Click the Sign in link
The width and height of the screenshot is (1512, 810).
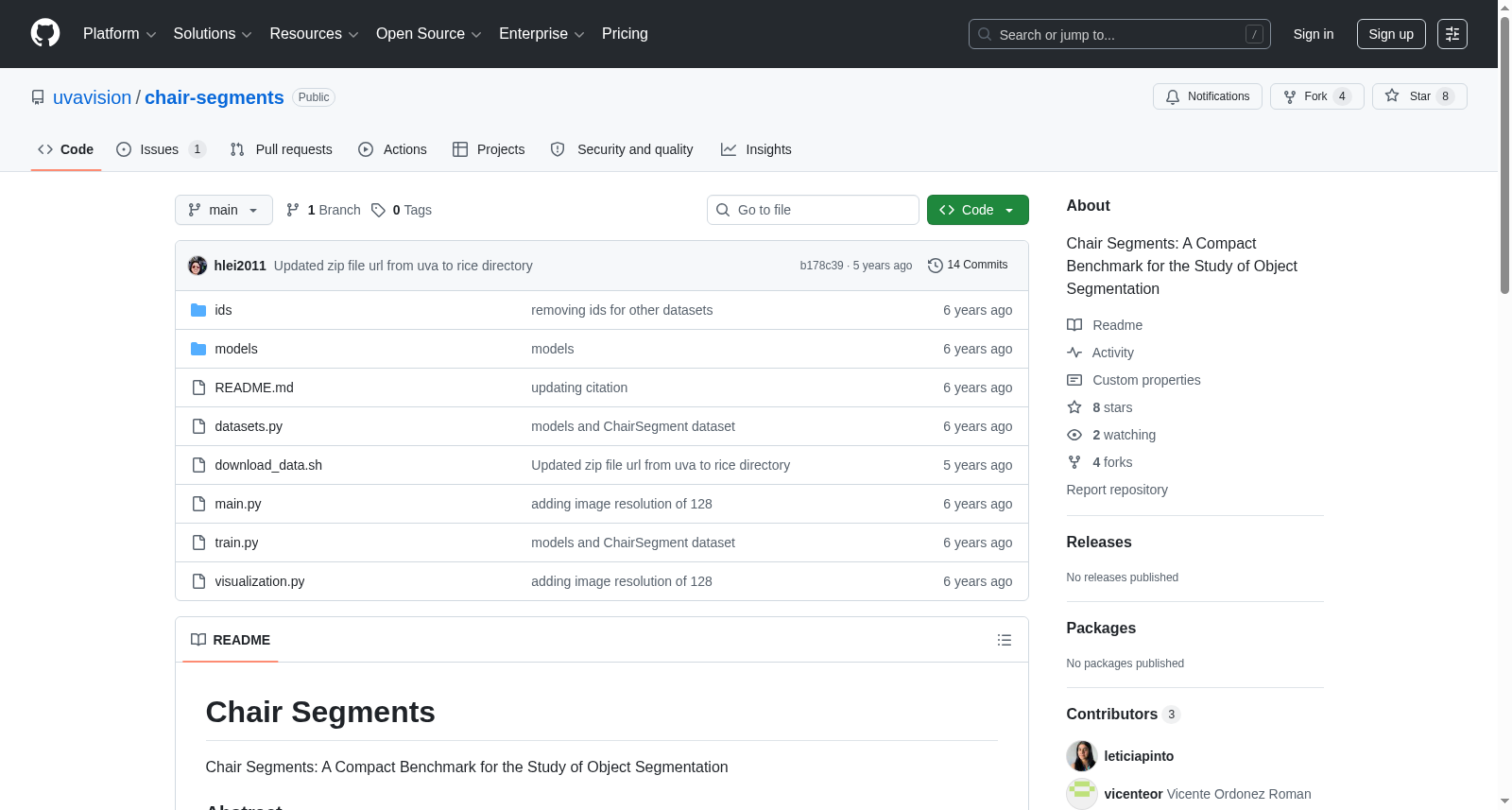(1314, 34)
